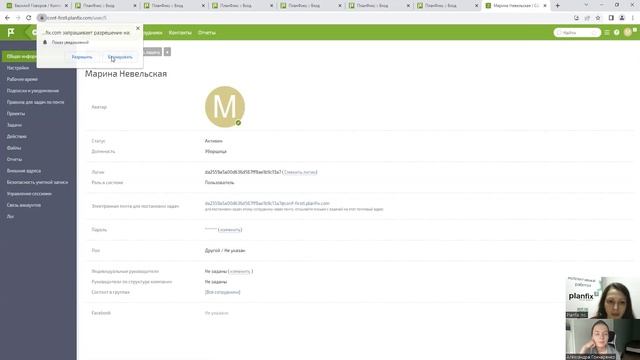Open Правила для задач по почте
Screen dimensions: 640x360
point(36,102)
